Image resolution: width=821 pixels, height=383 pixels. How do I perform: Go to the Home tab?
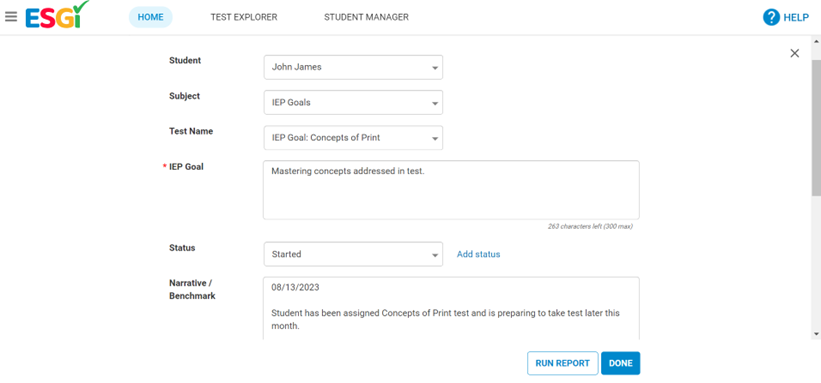(x=151, y=17)
